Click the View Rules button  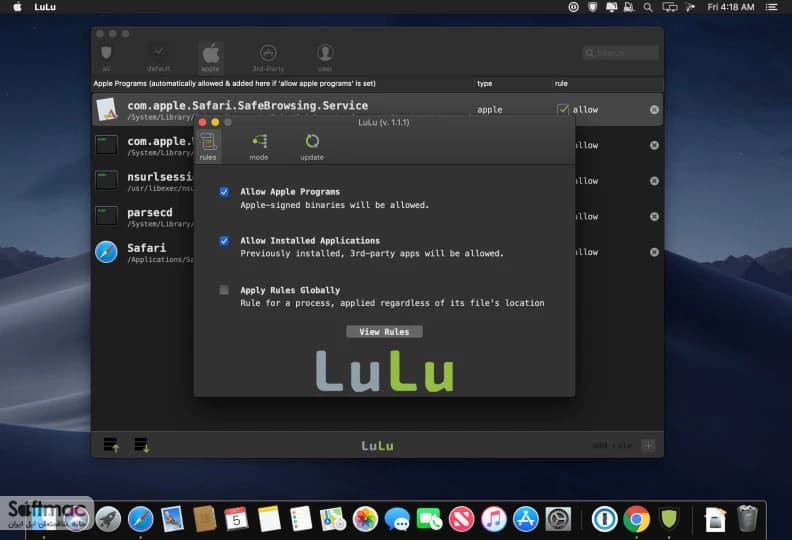coord(384,332)
